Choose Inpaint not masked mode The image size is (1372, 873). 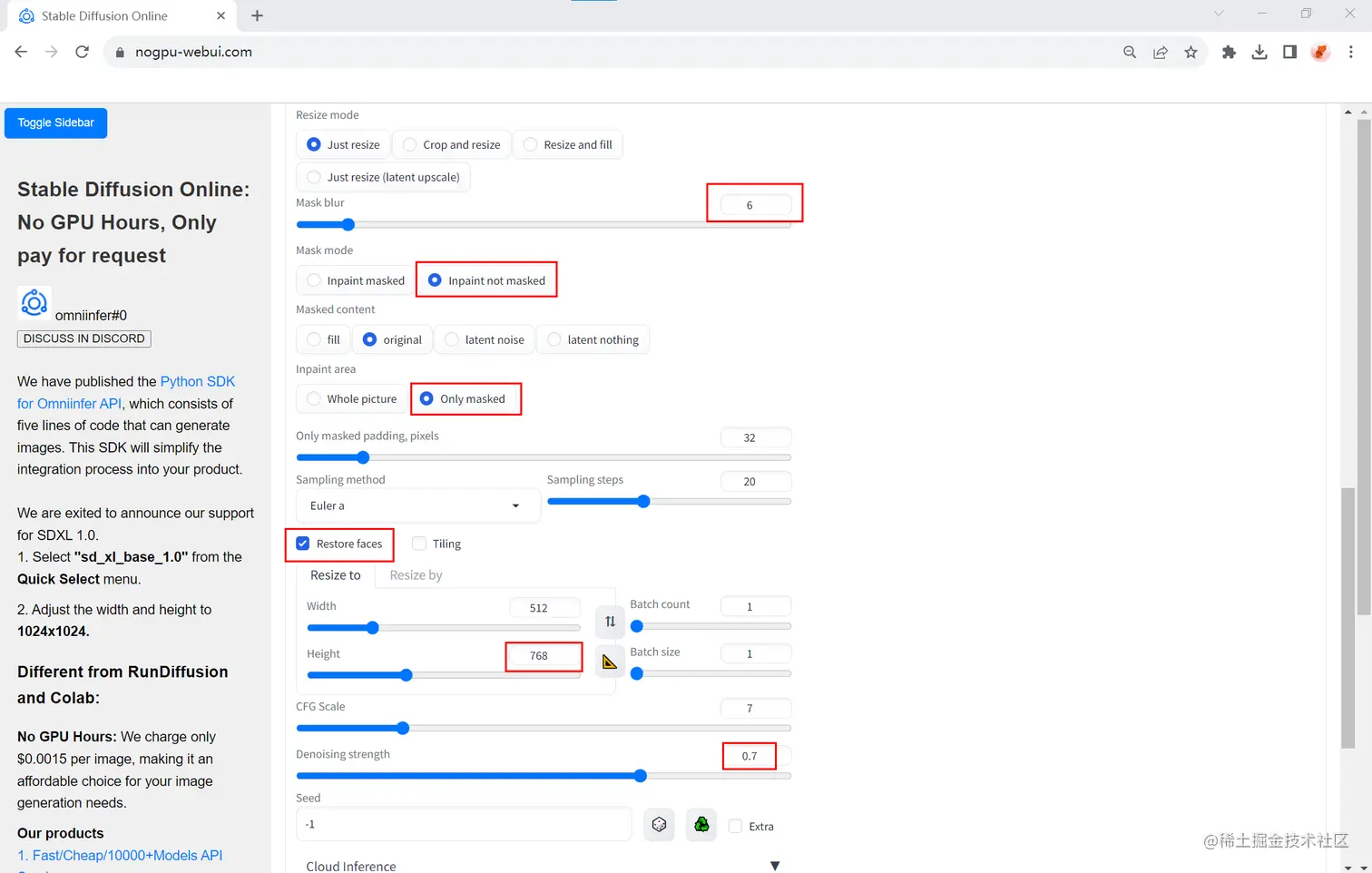(486, 280)
